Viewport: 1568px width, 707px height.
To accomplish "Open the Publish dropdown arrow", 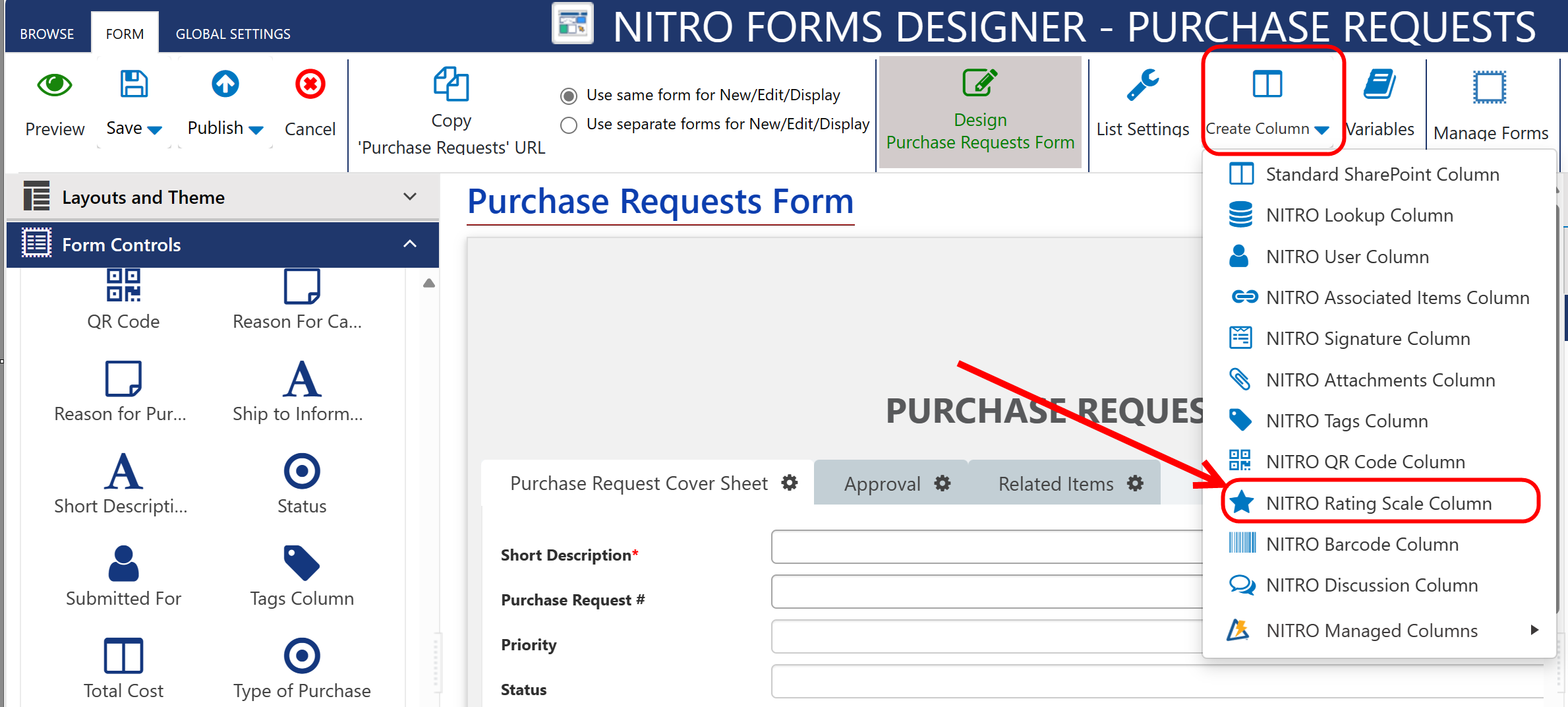I will (x=256, y=131).
